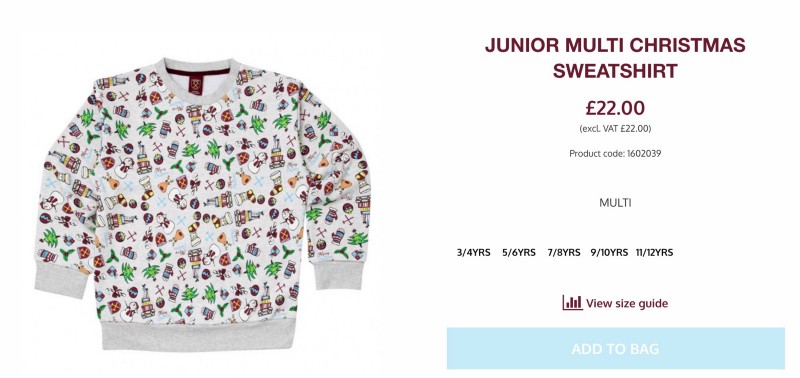Pick the 7/8YRS size
800x378 pixels.
pyautogui.click(x=564, y=253)
